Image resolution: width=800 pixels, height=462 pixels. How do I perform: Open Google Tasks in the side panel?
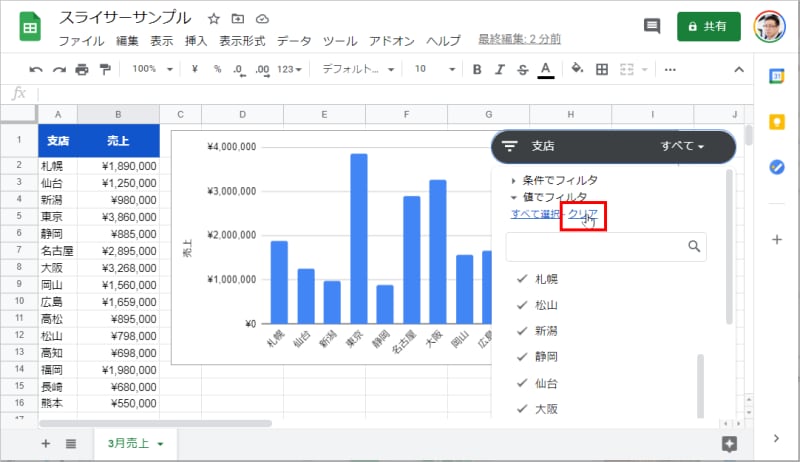click(777, 167)
